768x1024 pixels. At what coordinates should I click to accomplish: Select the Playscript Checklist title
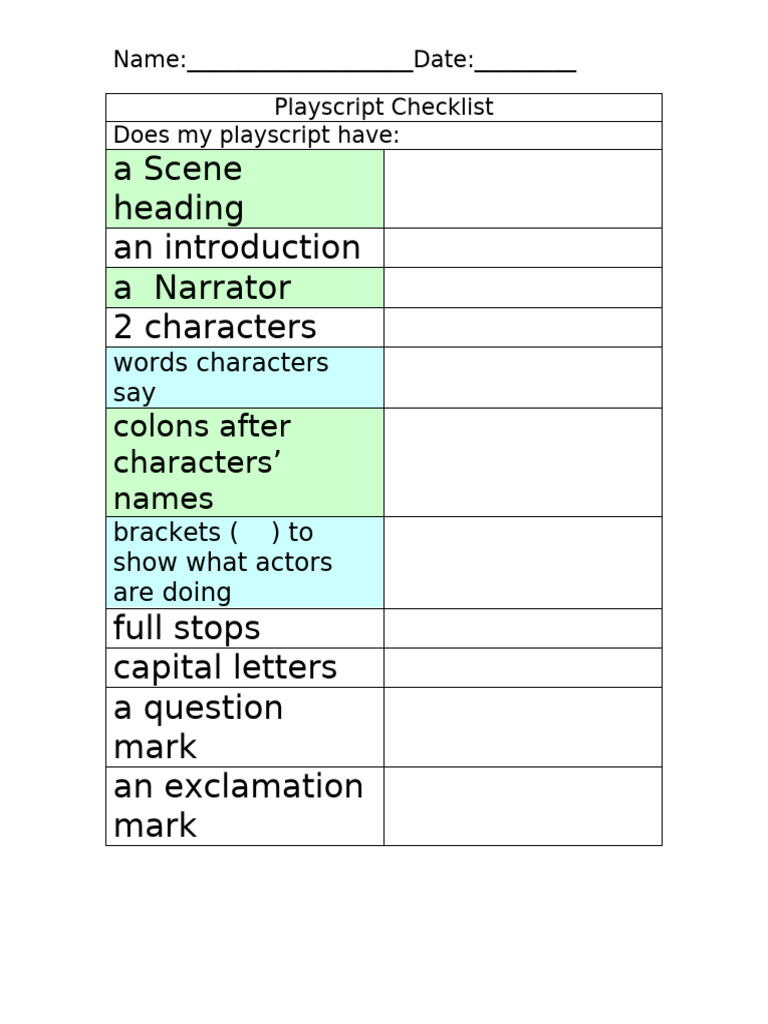pyautogui.click(x=384, y=107)
